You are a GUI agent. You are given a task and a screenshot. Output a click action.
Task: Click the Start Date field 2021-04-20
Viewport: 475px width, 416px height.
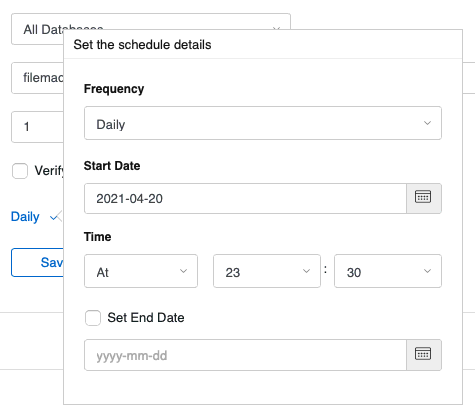coord(245,198)
